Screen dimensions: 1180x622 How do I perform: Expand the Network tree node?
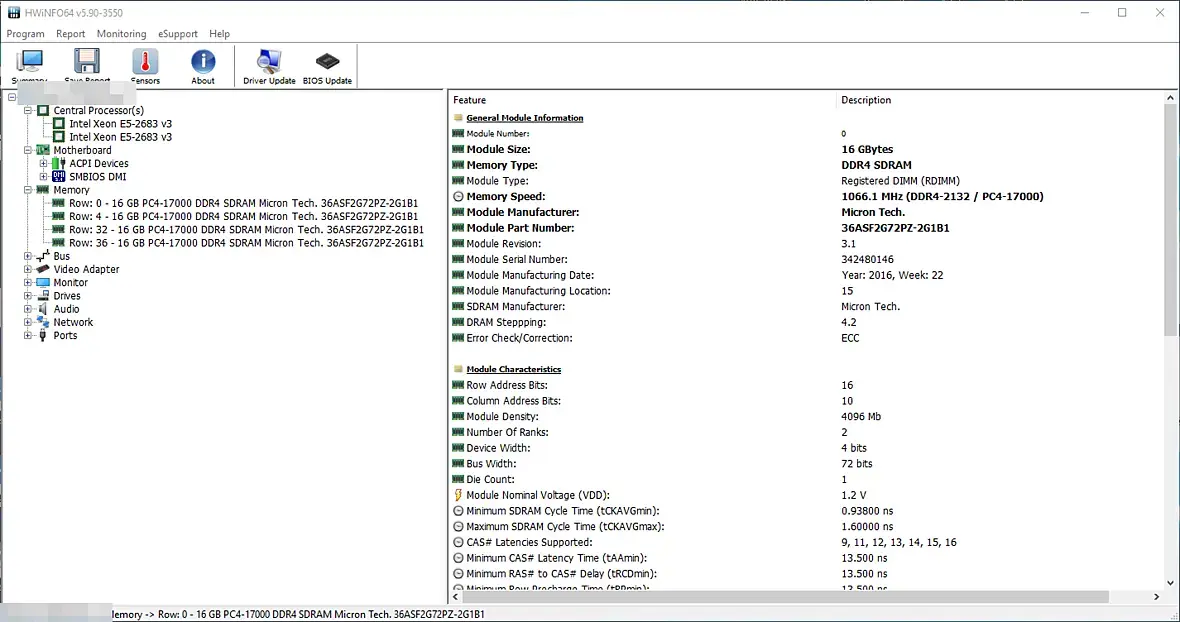point(28,323)
